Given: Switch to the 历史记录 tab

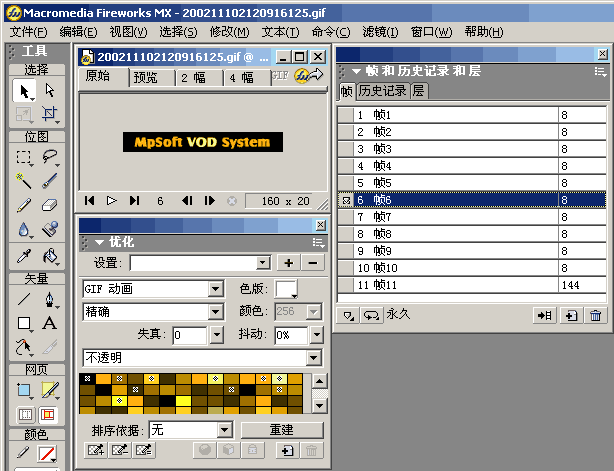Looking at the screenshot, I should tap(383, 91).
